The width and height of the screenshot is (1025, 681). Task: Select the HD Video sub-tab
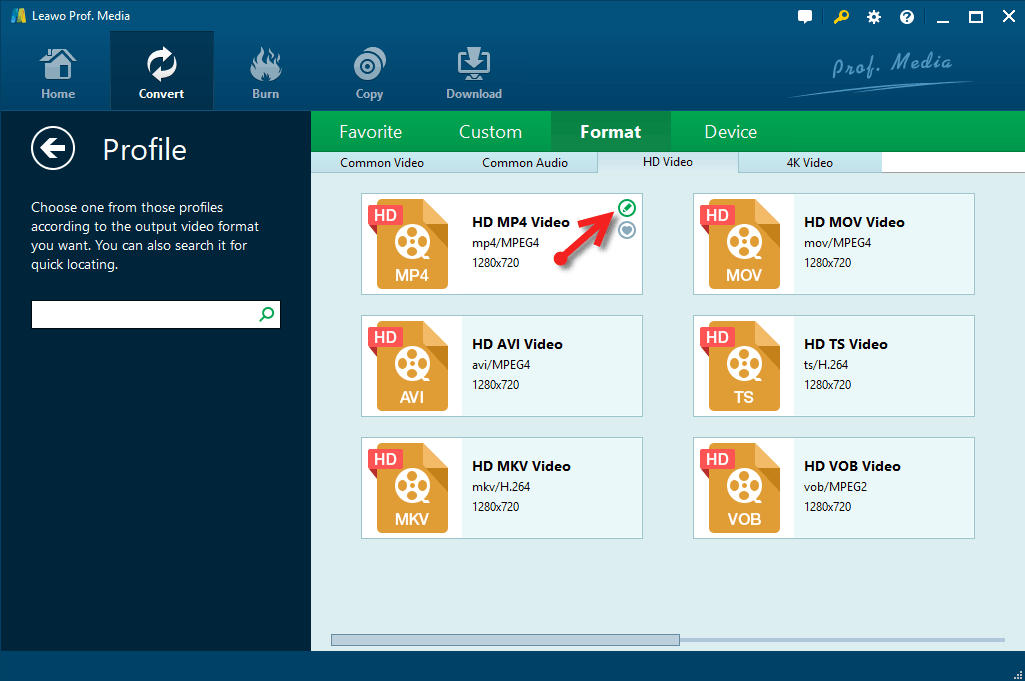pyautogui.click(x=667, y=162)
